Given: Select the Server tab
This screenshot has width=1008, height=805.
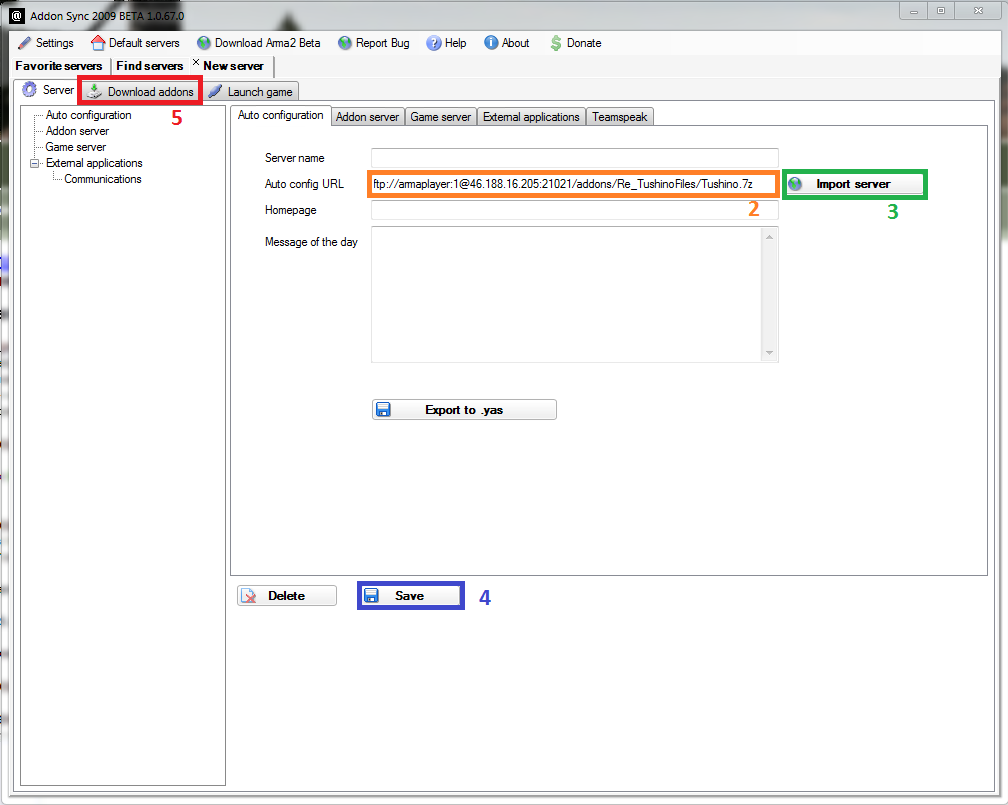Looking at the screenshot, I should (48, 90).
